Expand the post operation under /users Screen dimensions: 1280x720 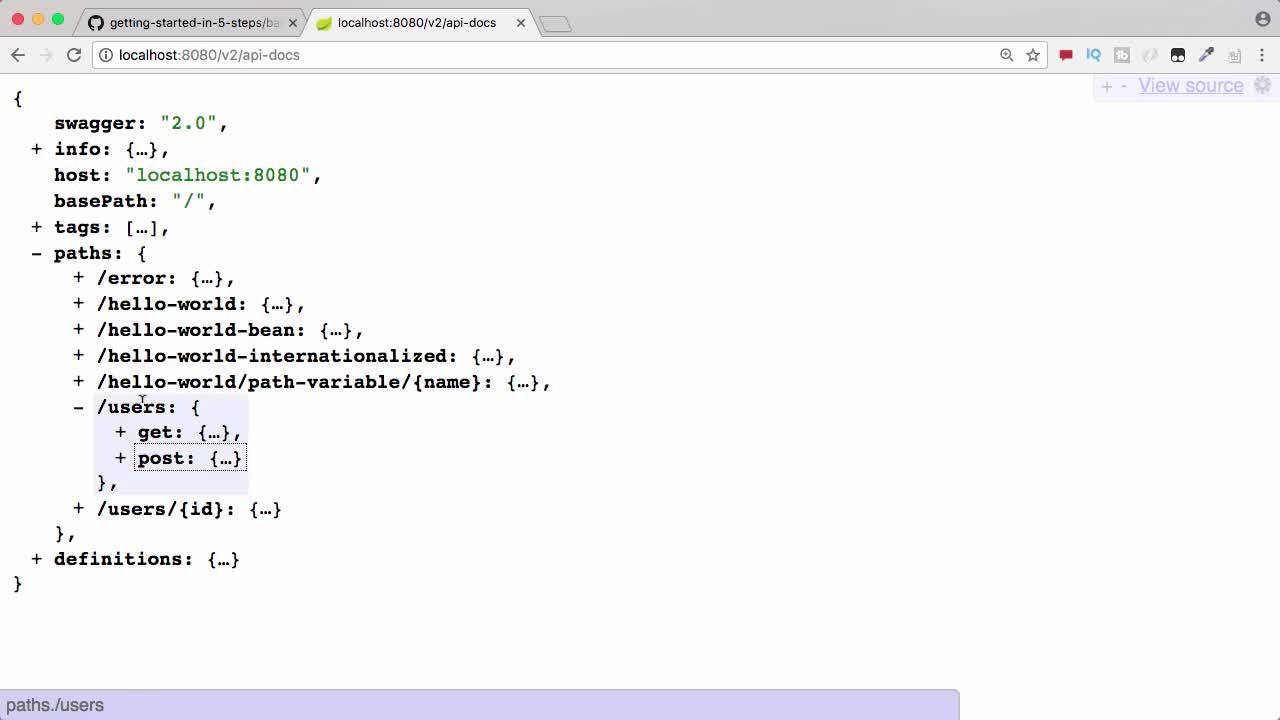point(120,458)
